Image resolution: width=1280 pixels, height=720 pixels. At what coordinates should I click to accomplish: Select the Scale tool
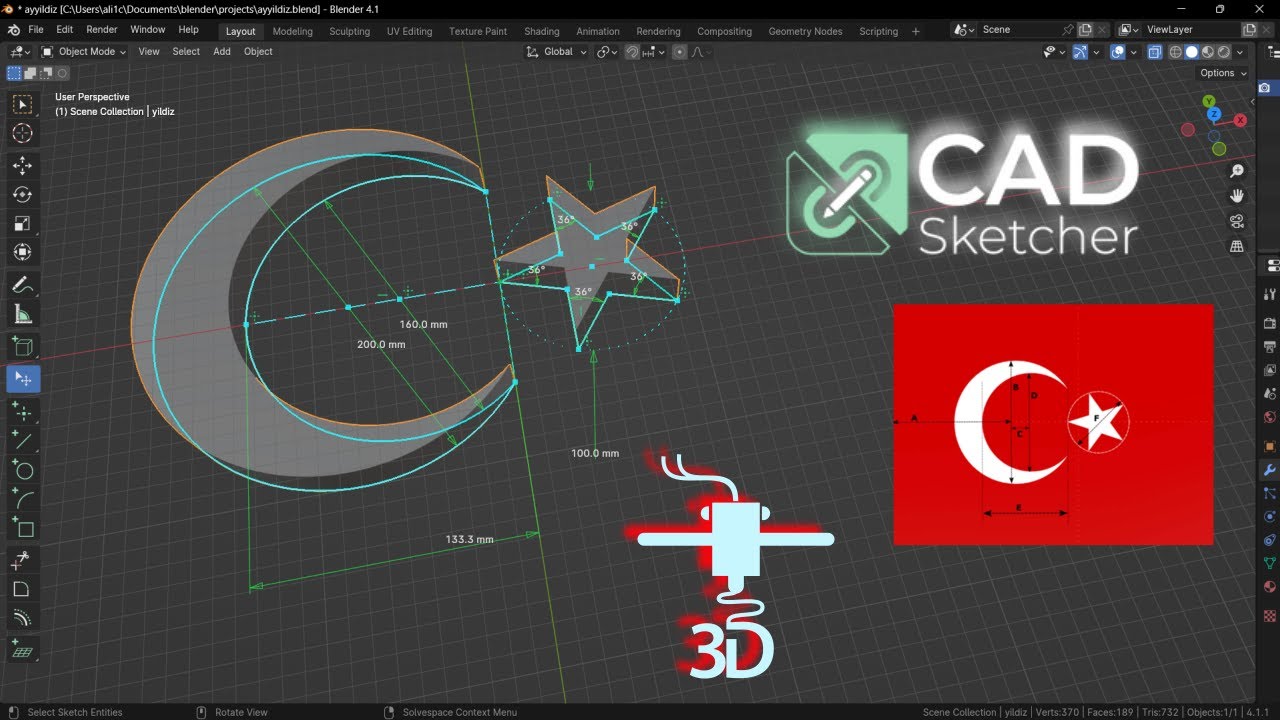point(22,224)
